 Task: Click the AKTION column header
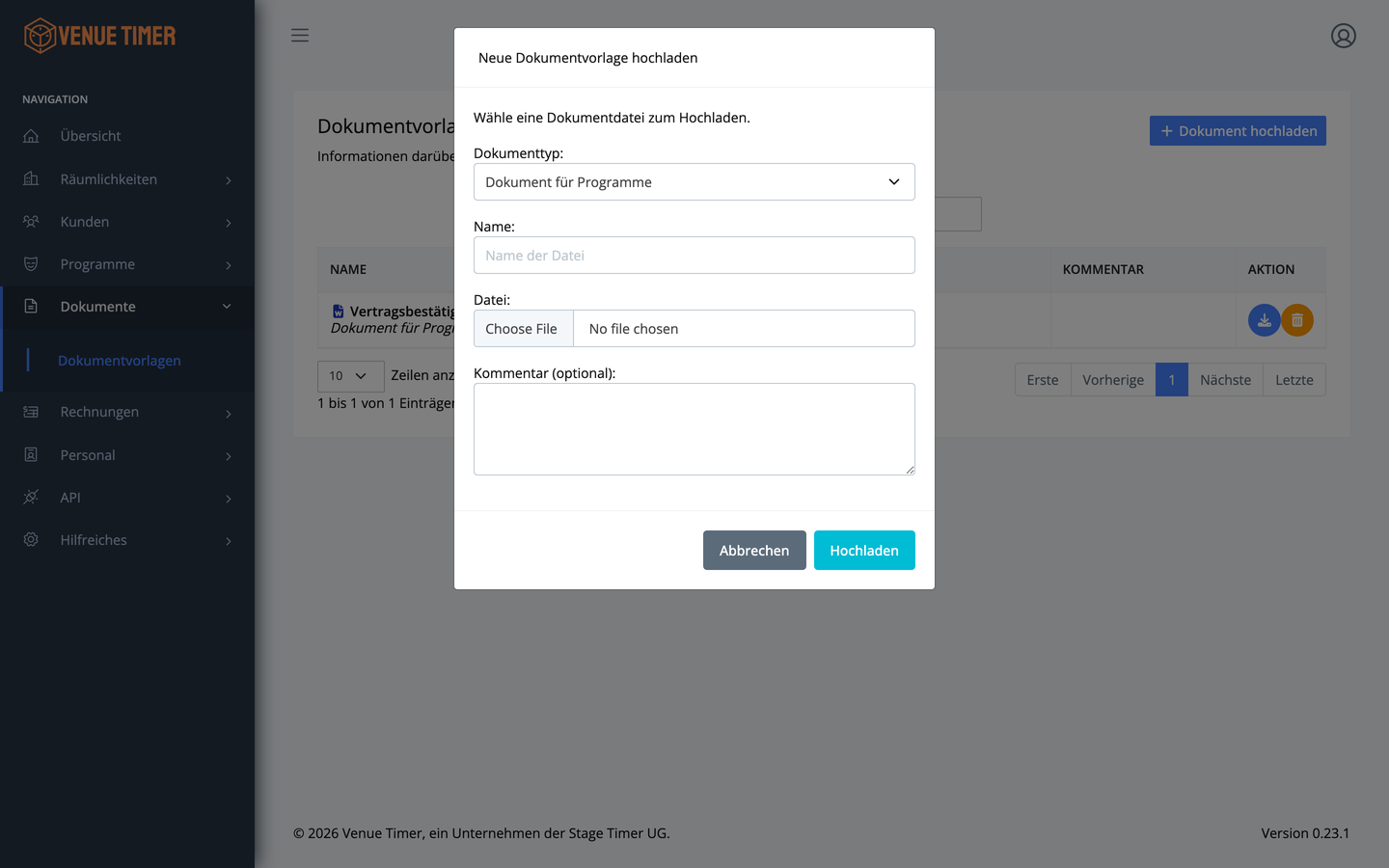coord(1271,270)
